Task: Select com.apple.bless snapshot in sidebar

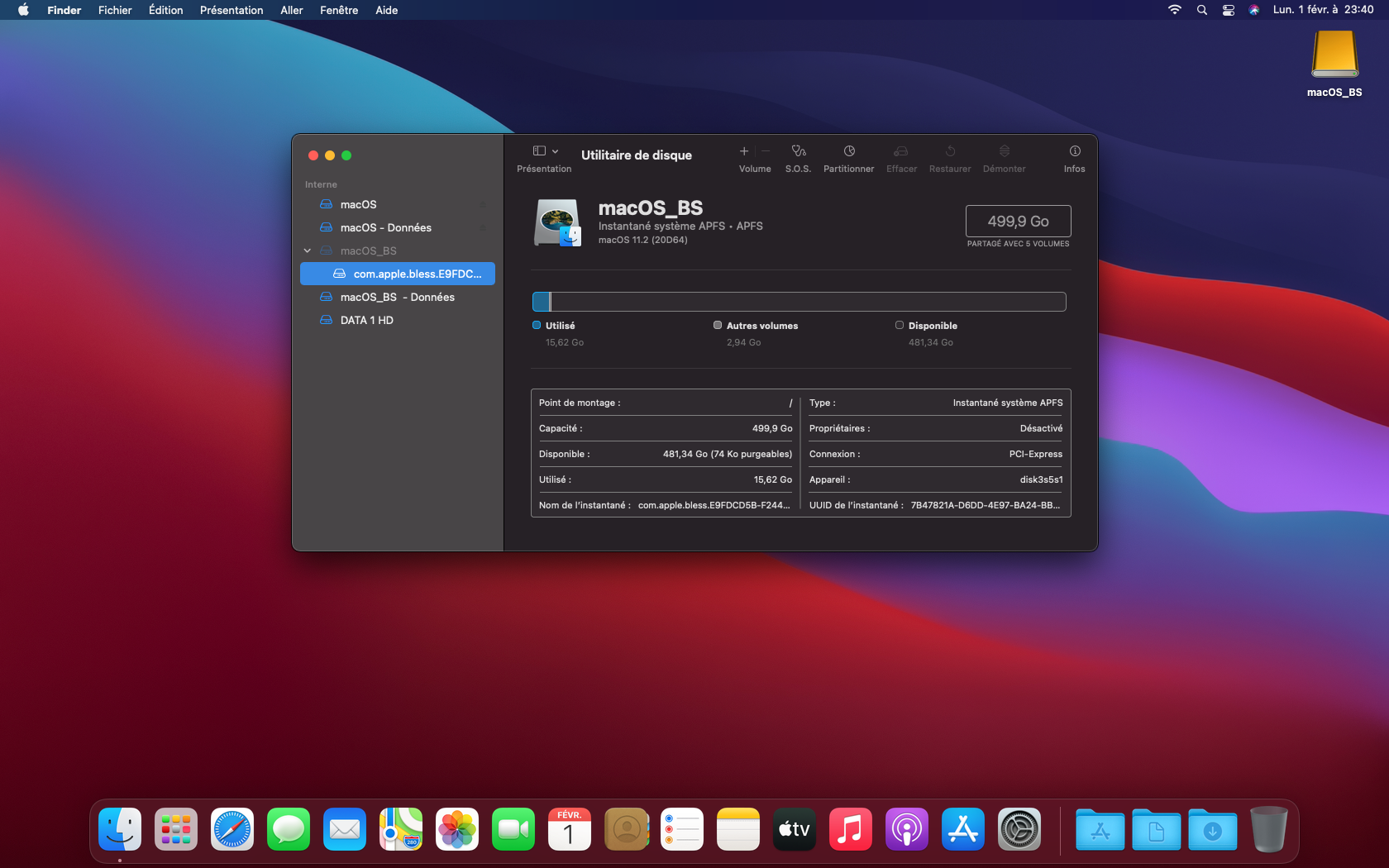Action: [398, 274]
